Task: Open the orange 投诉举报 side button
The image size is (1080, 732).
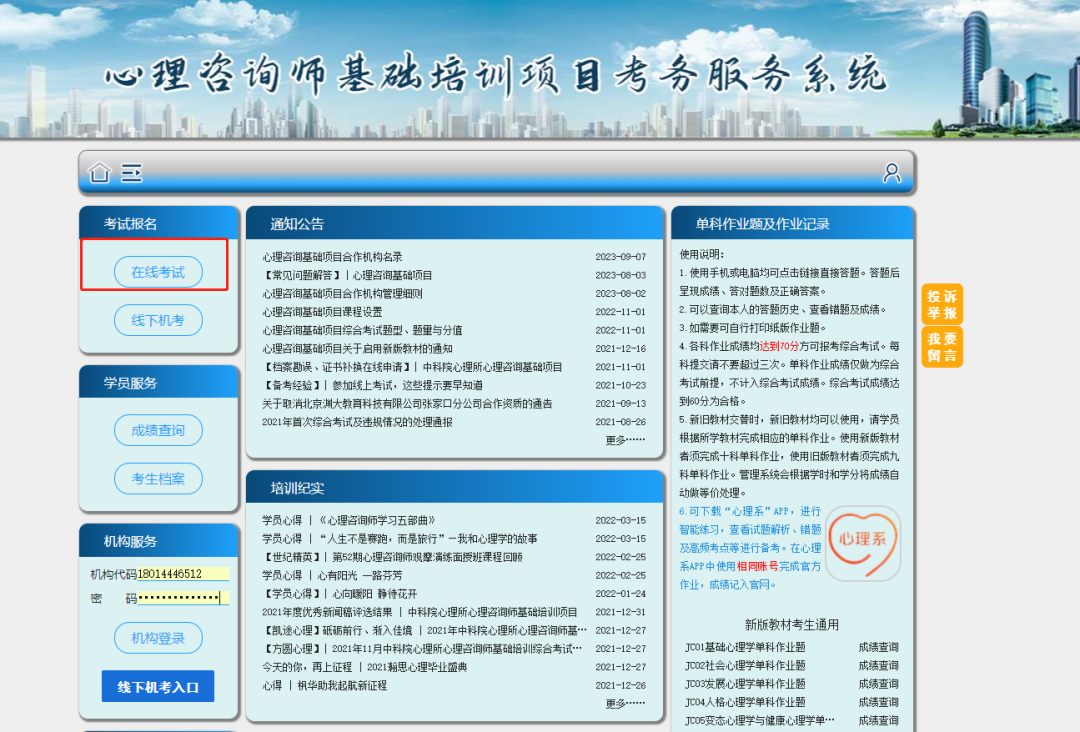Action: point(941,304)
